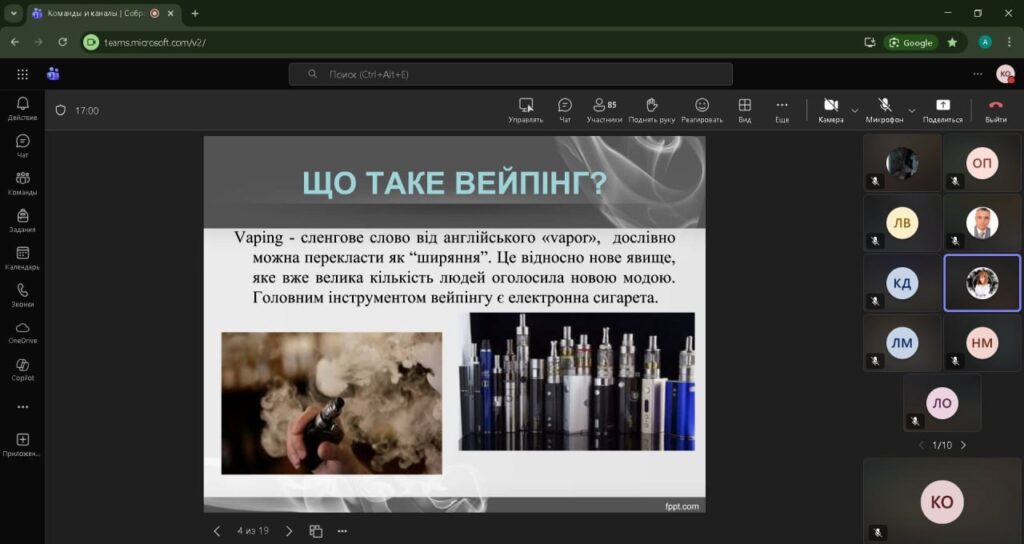Screen dimensions: 1024x544
Task: Open Календарь in the left sidebar
Action: point(22,258)
